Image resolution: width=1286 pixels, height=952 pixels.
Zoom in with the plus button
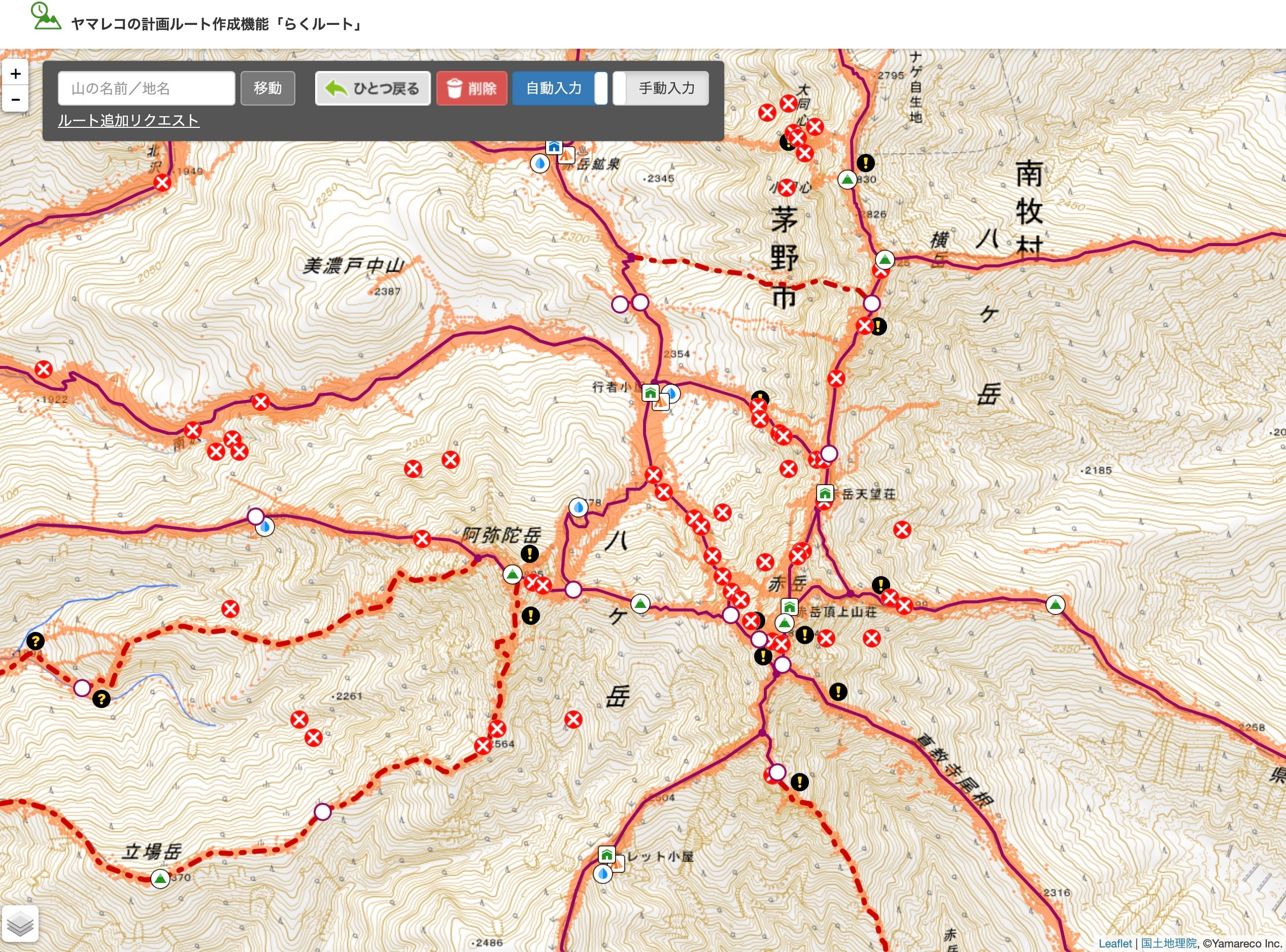16,74
